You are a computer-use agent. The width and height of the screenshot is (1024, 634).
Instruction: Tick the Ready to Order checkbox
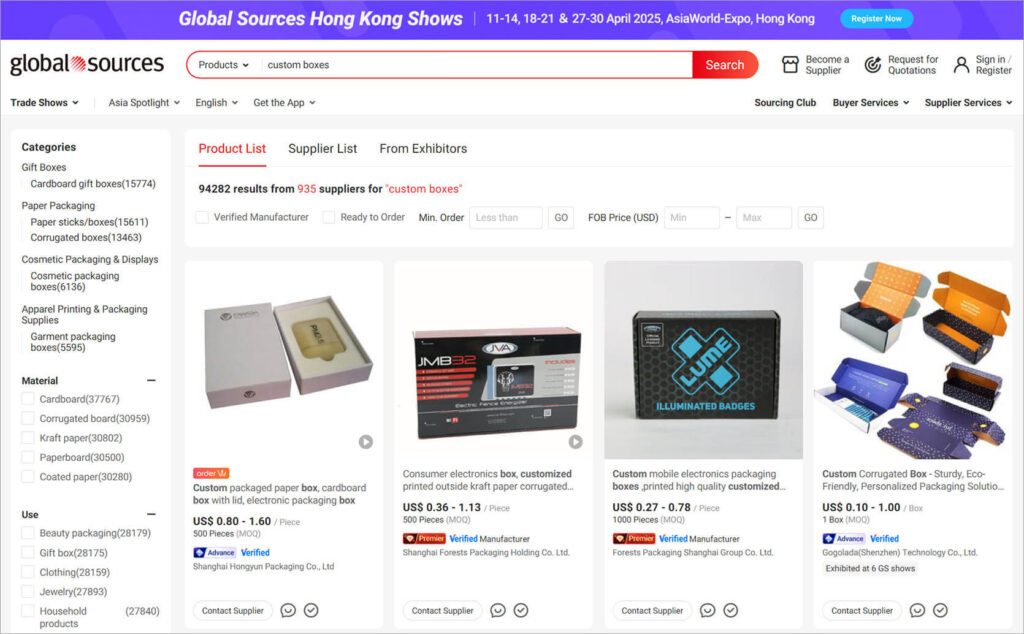(x=329, y=217)
